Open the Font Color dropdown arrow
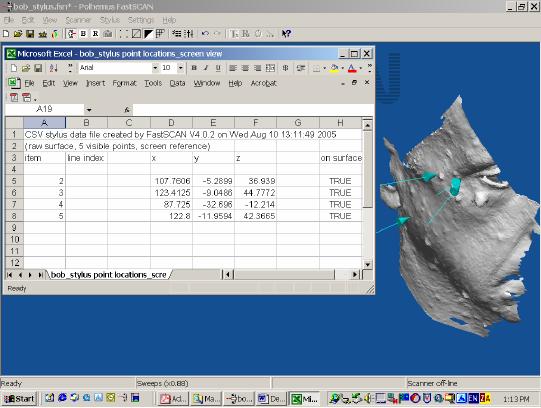The image size is (541, 408). [361, 68]
